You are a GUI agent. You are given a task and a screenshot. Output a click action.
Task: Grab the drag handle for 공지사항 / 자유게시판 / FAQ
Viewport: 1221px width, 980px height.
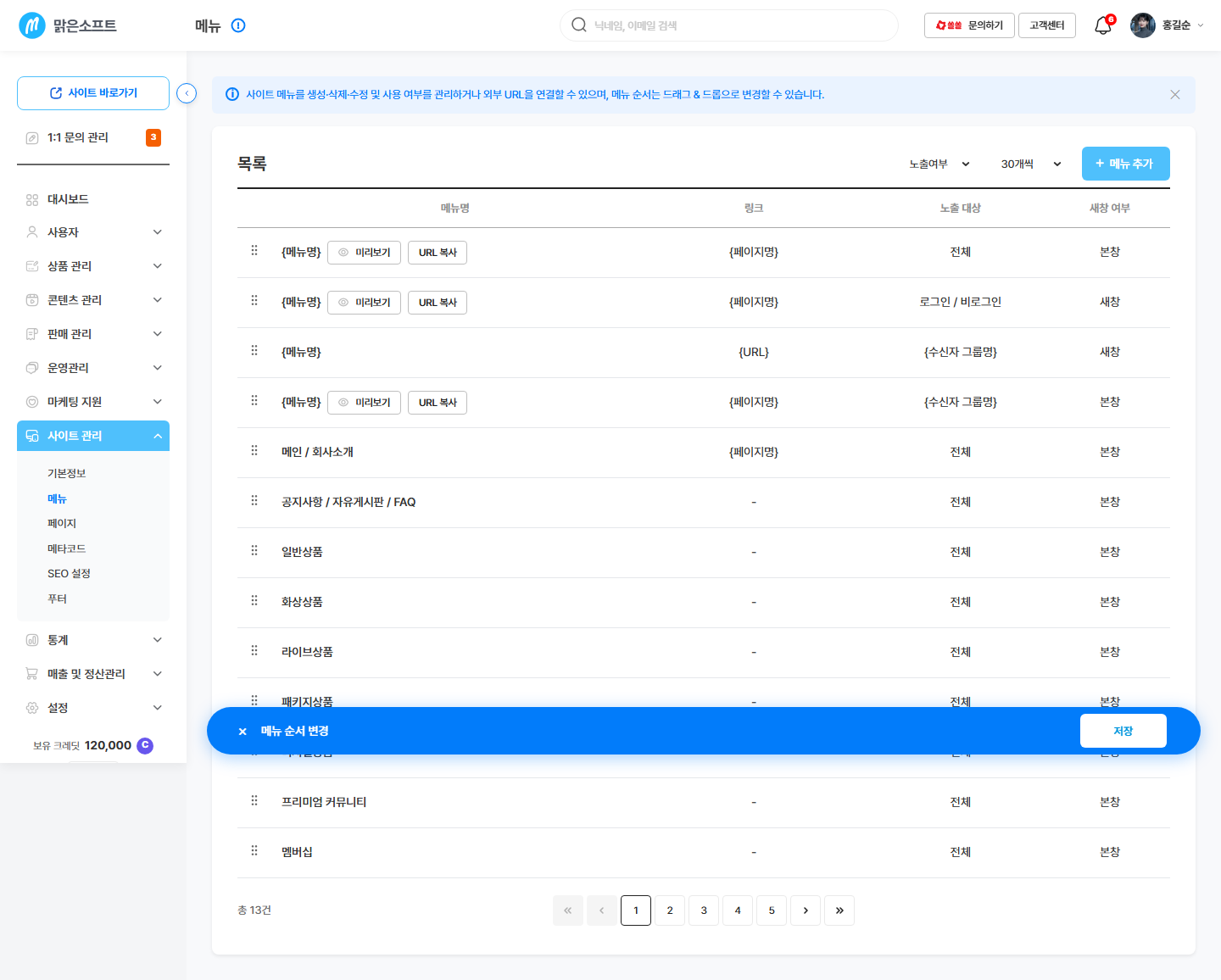coord(254,501)
